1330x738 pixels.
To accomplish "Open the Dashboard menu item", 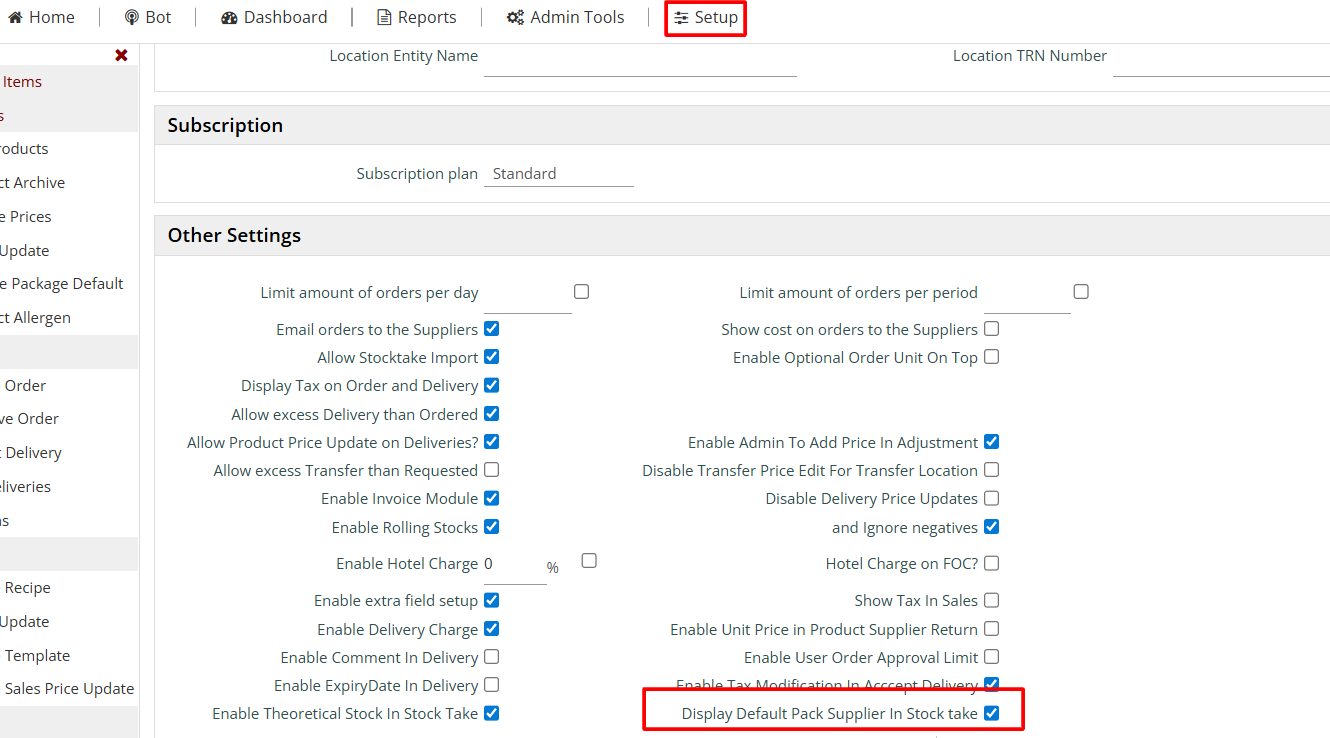I will pyautogui.click(x=285, y=17).
